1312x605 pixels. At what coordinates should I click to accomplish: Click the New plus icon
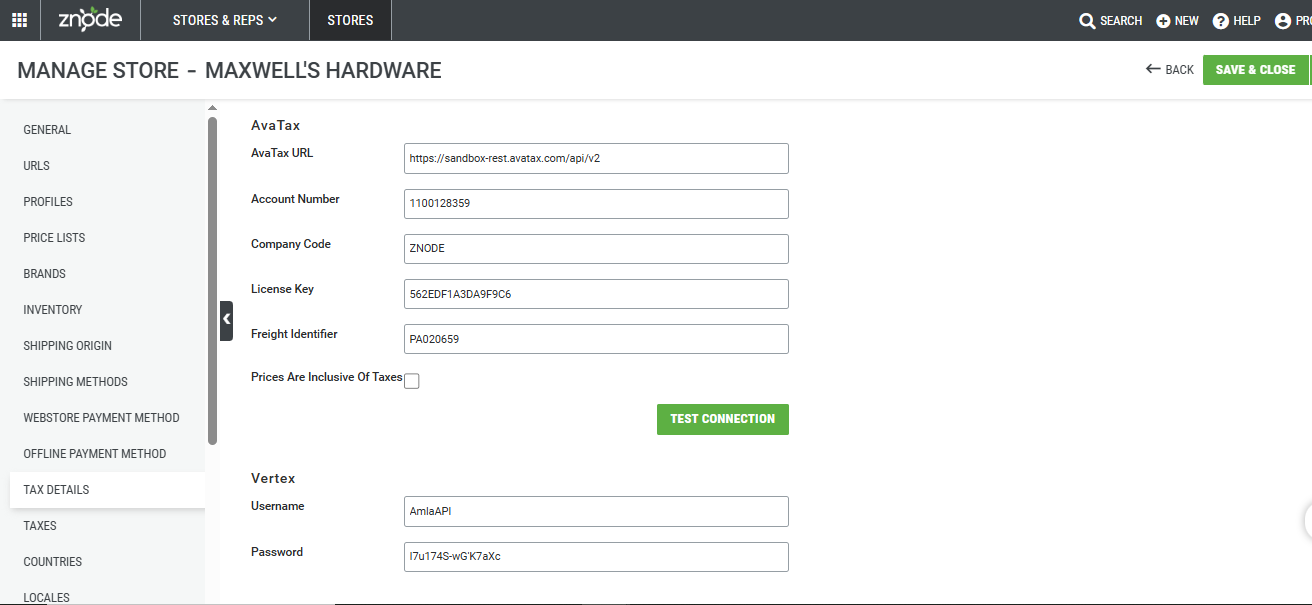pos(1163,21)
